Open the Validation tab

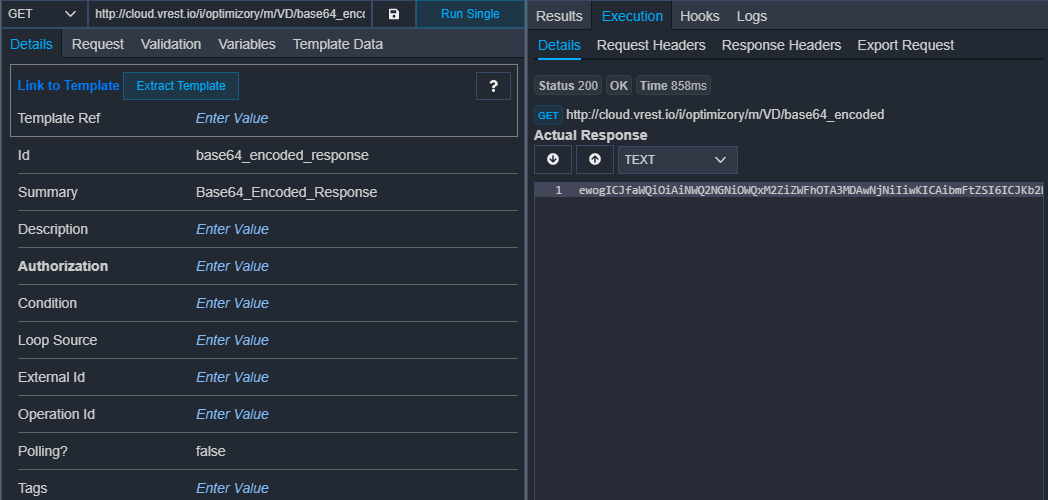[x=171, y=44]
